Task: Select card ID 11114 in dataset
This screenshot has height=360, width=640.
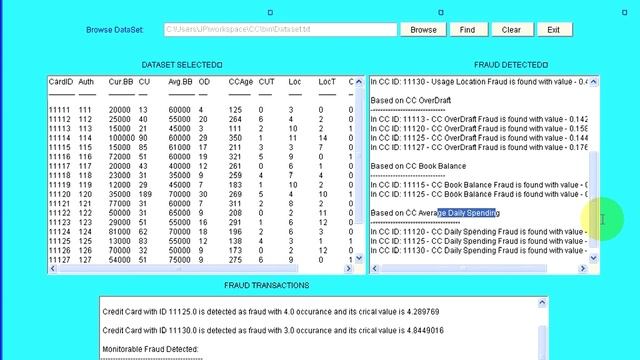Action: coord(60,138)
